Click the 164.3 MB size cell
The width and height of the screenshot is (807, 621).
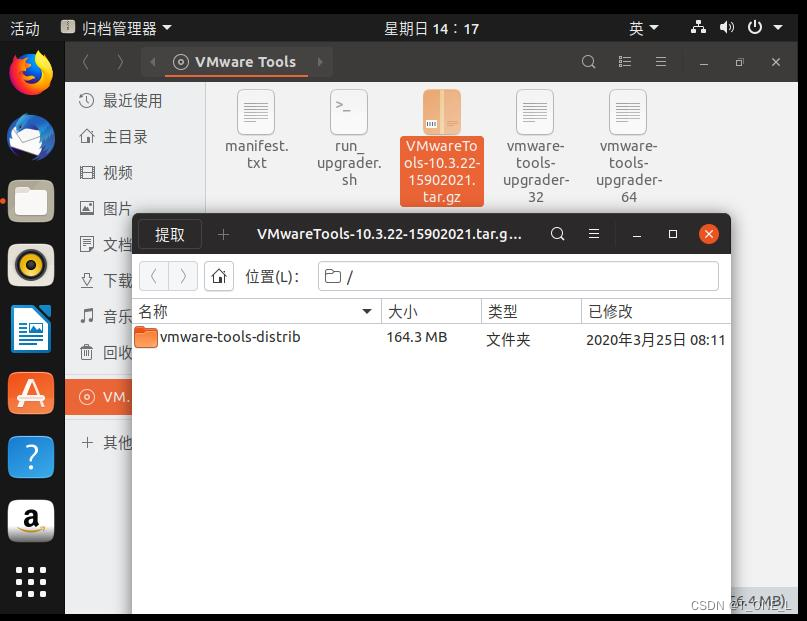pos(416,338)
